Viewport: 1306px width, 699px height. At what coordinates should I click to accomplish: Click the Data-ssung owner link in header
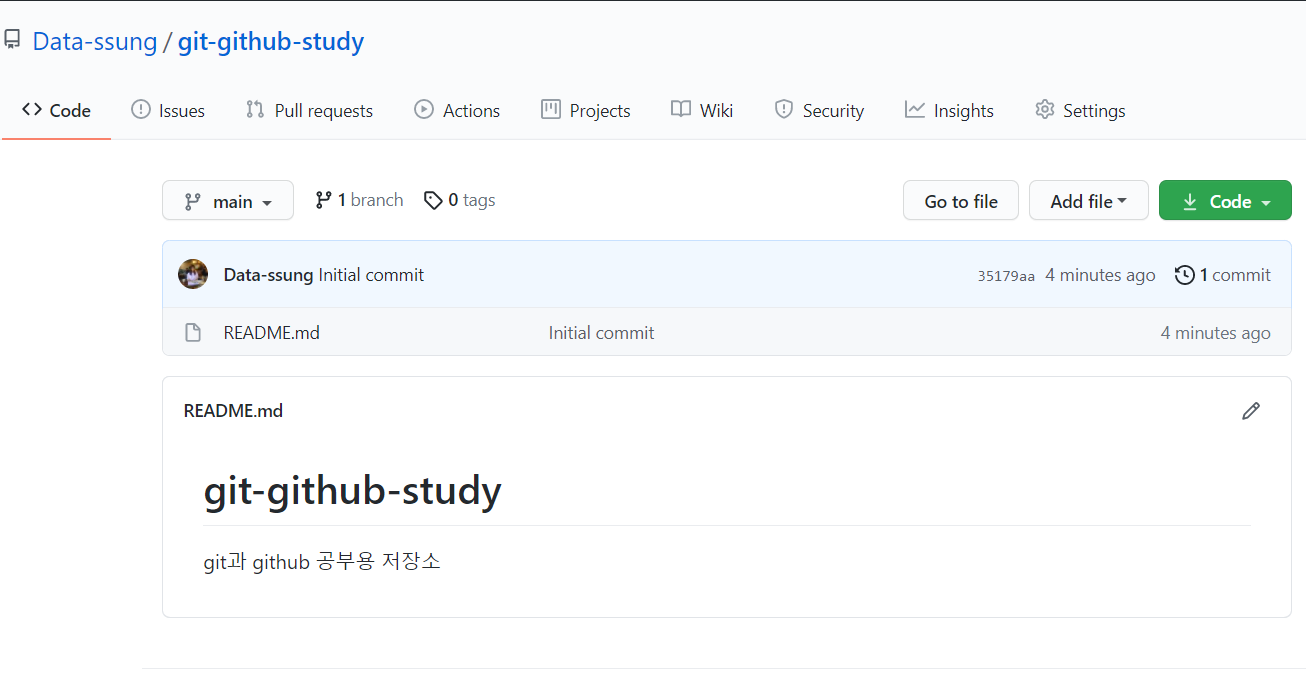[x=95, y=42]
